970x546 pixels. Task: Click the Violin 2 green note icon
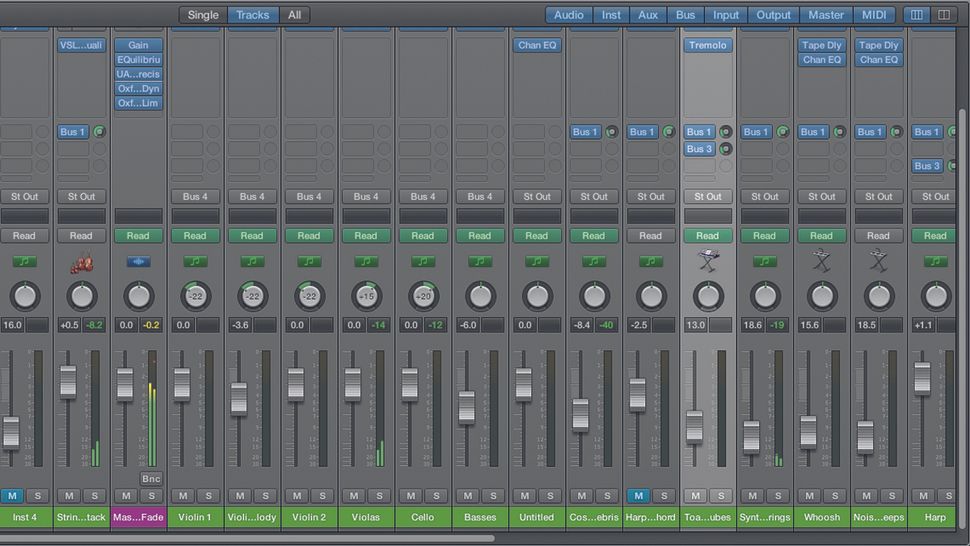(309, 262)
